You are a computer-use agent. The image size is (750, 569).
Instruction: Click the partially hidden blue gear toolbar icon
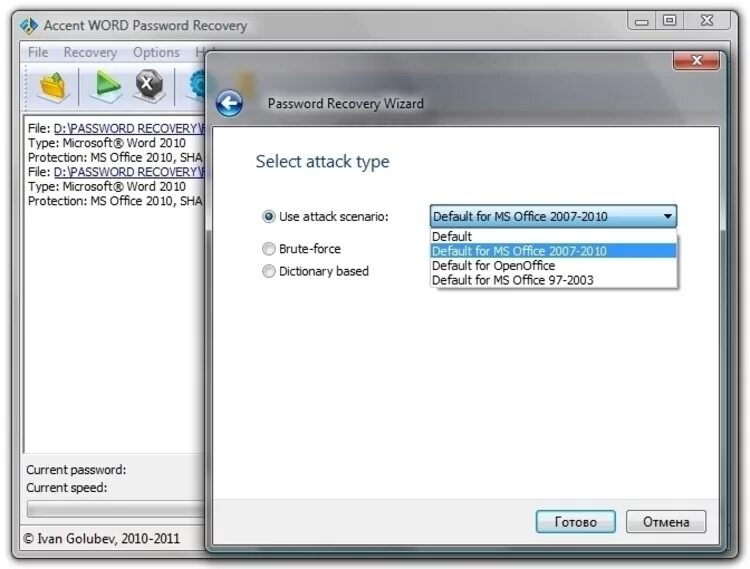point(198,85)
